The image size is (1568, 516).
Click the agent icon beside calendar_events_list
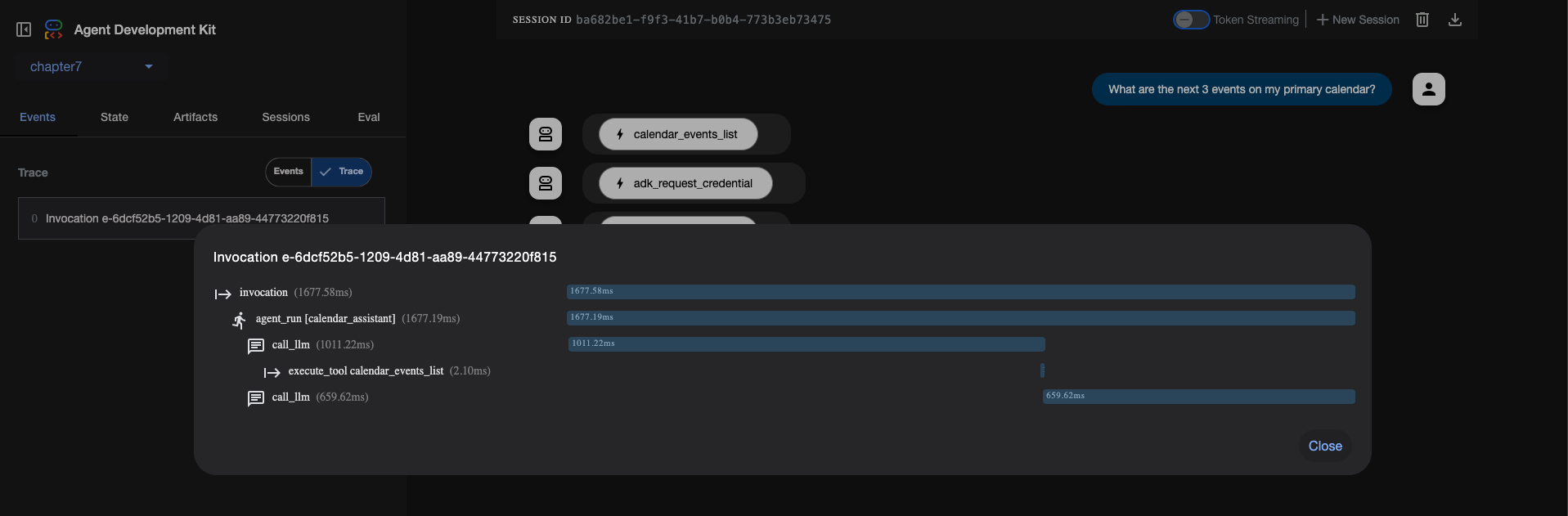[x=546, y=134]
